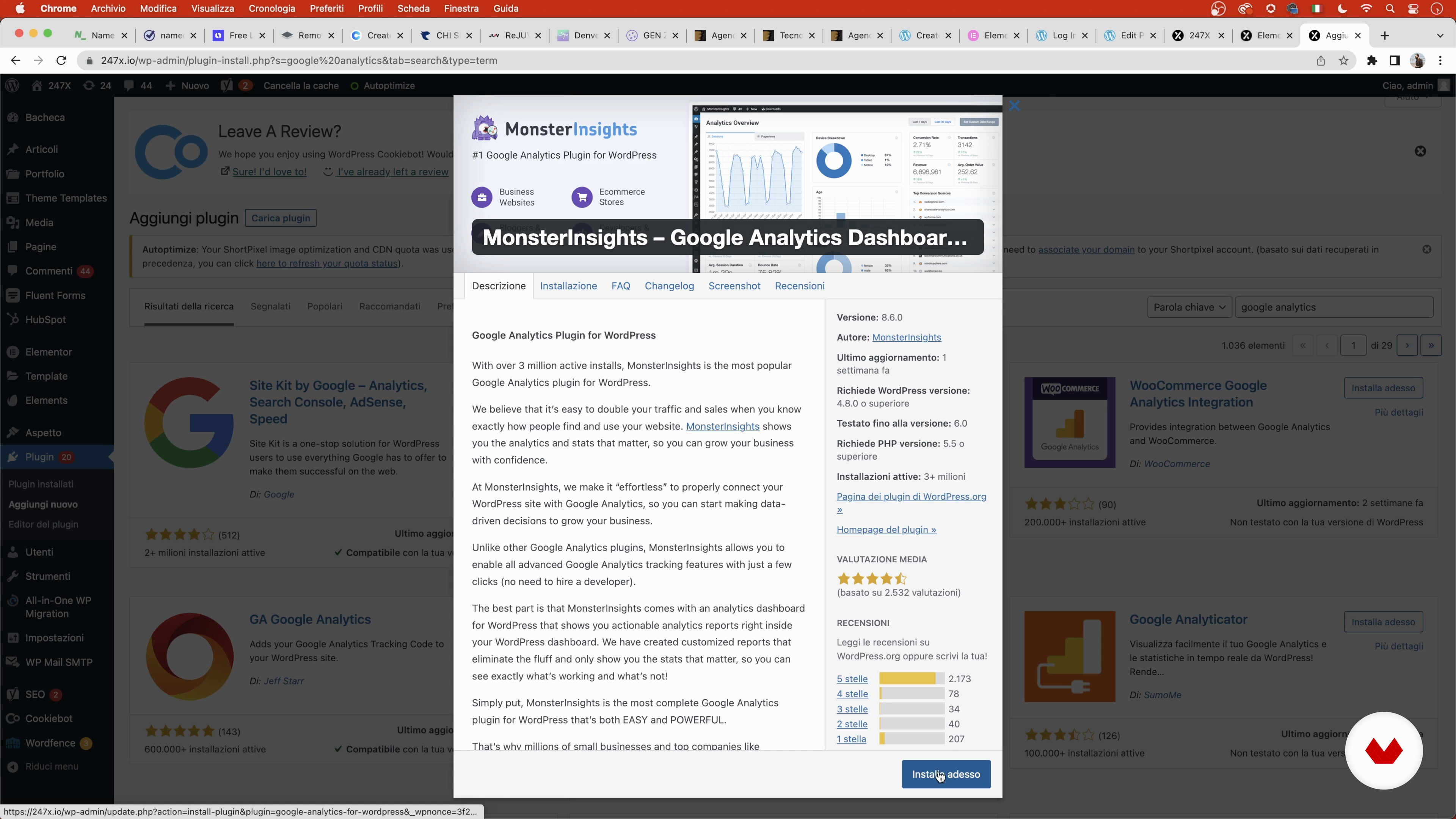Collapse sidebar with Riduci menu
Viewport: 1456px width, 819px height.
(x=52, y=766)
